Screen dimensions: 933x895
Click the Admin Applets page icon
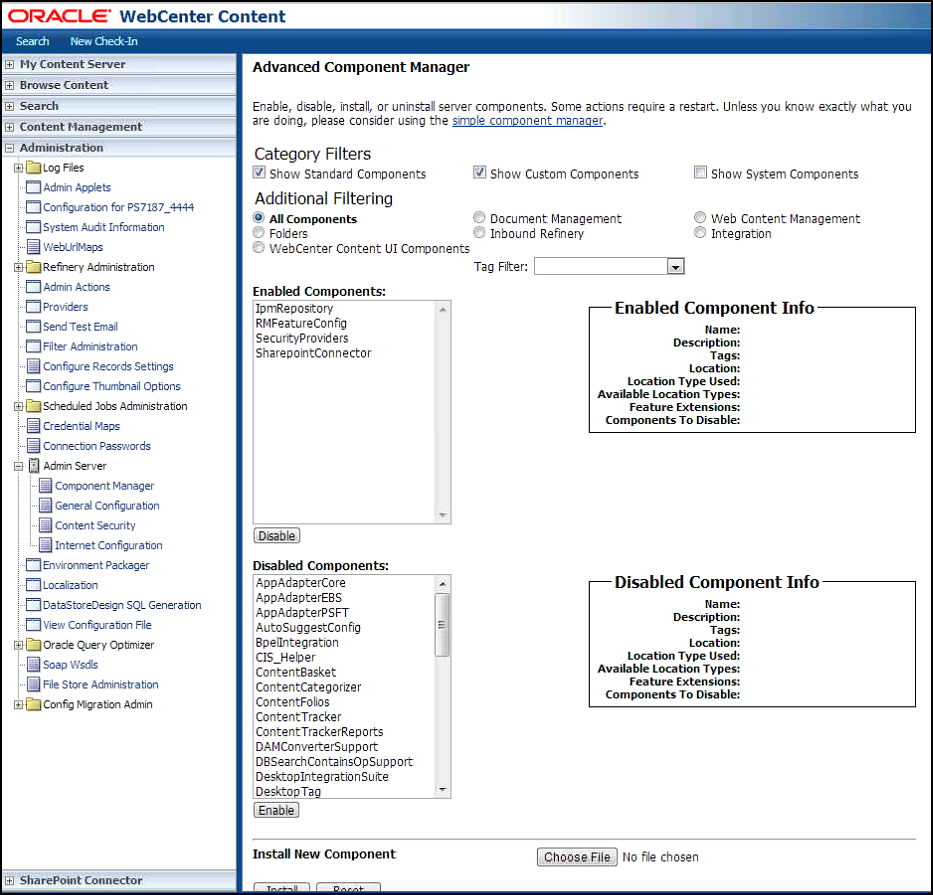[x=34, y=187]
